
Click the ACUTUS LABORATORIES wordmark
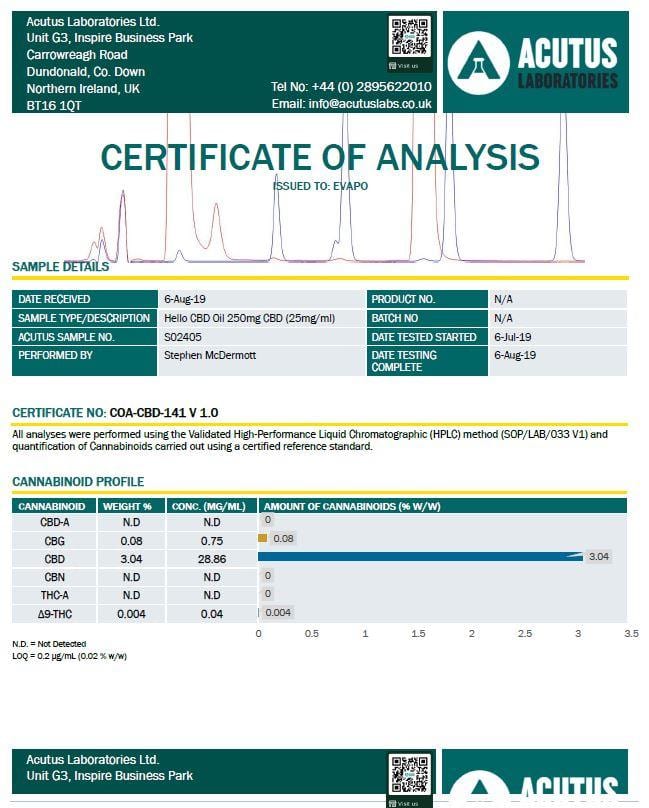(x=568, y=62)
